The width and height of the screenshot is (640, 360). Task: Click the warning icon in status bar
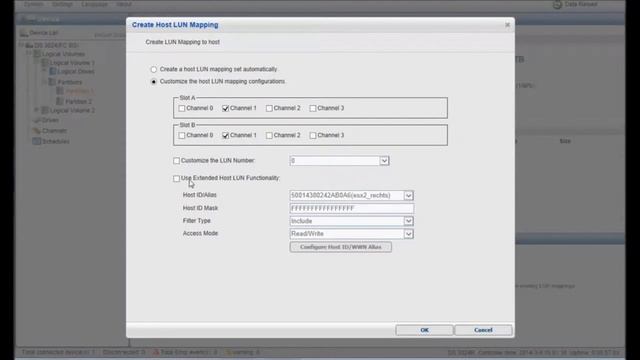[229, 352]
